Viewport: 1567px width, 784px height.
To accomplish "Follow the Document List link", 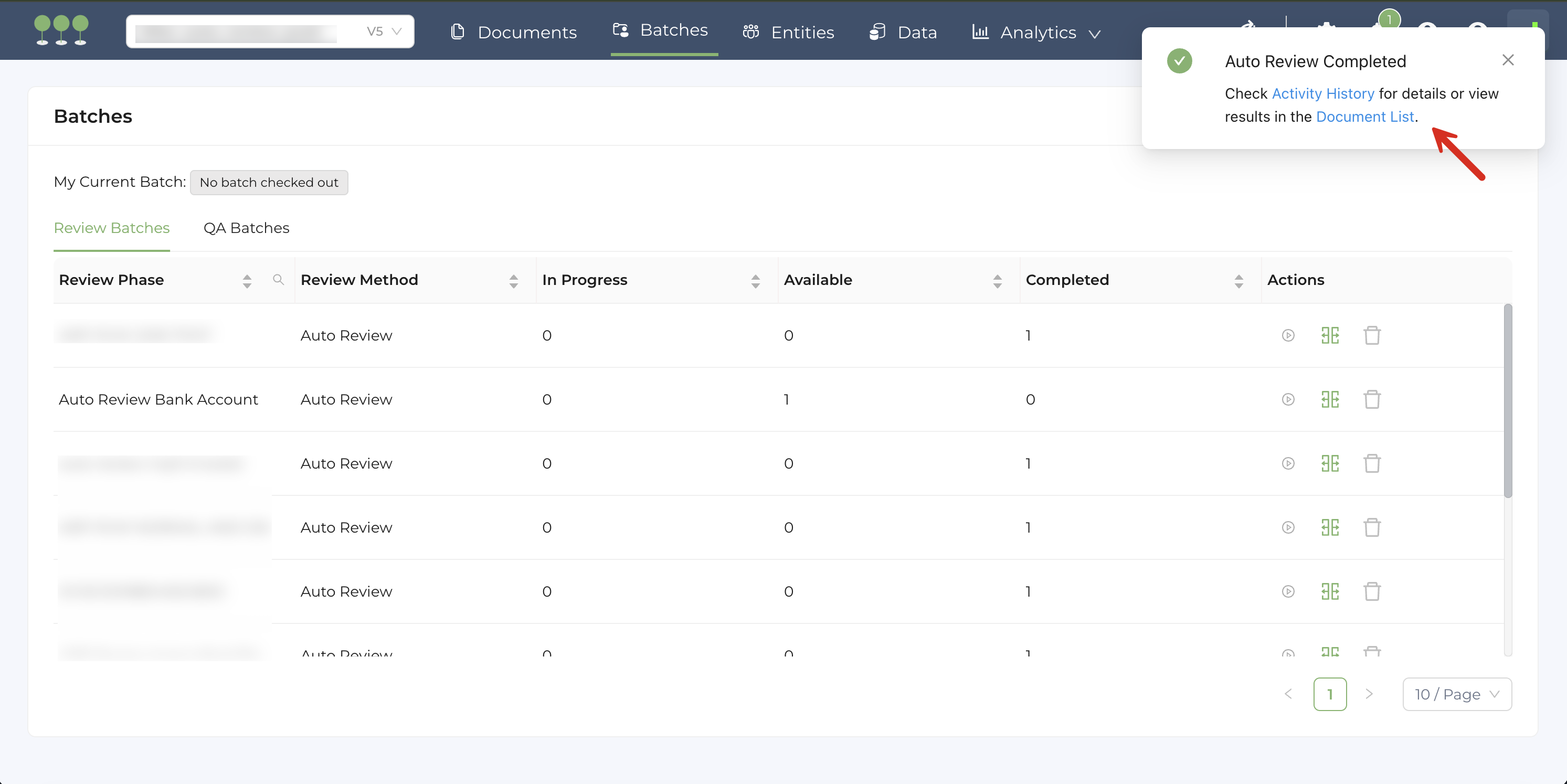I will (1364, 117).
